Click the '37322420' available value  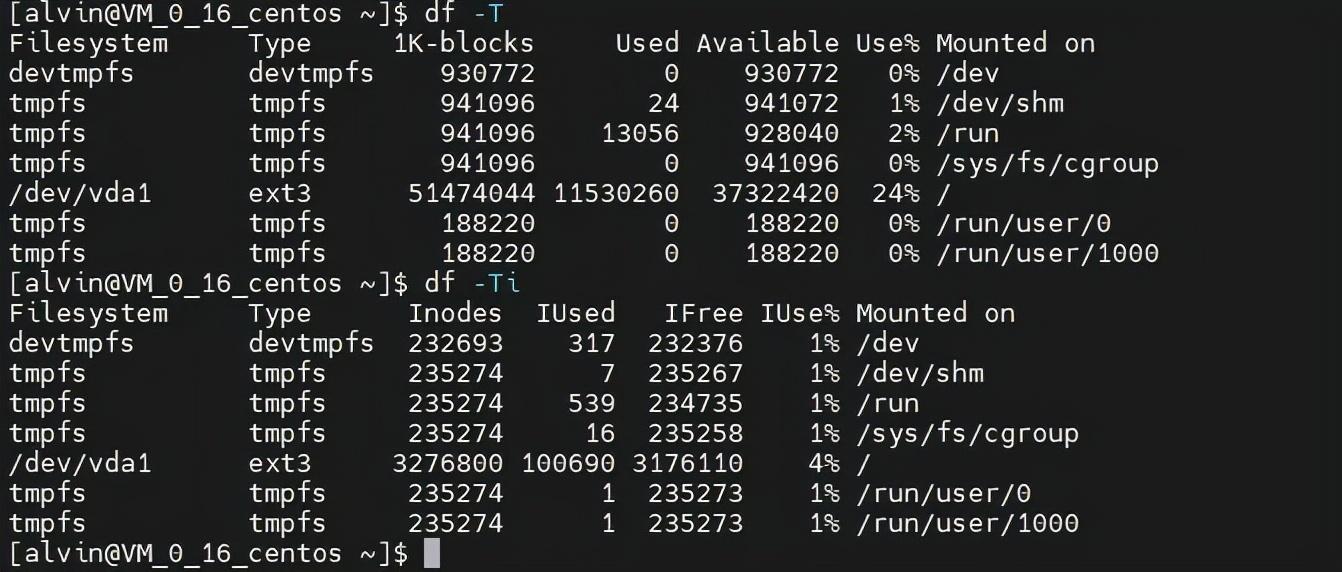(x=776, y=193)
